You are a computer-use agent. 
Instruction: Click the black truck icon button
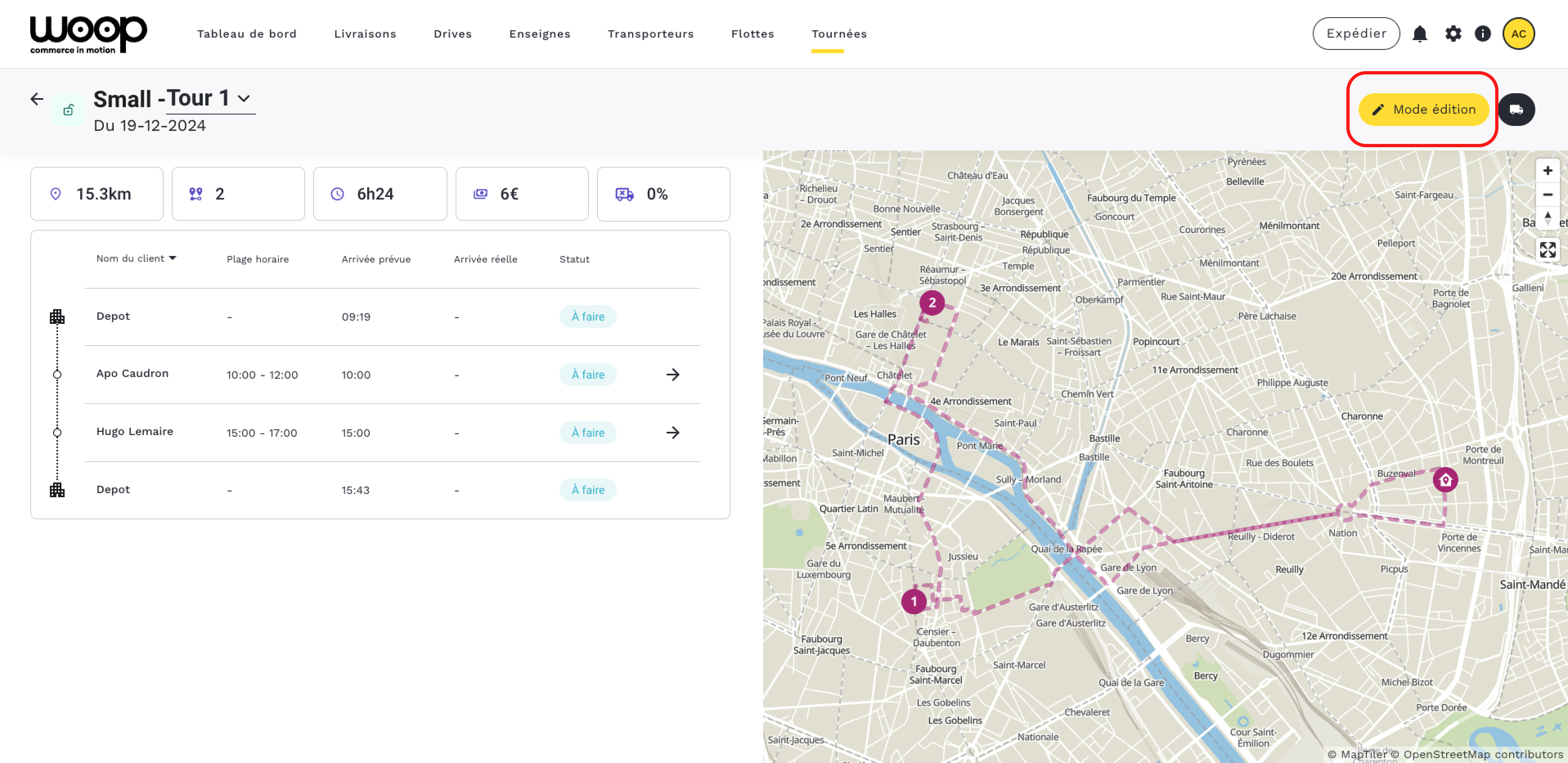[x=1516, y=110]
